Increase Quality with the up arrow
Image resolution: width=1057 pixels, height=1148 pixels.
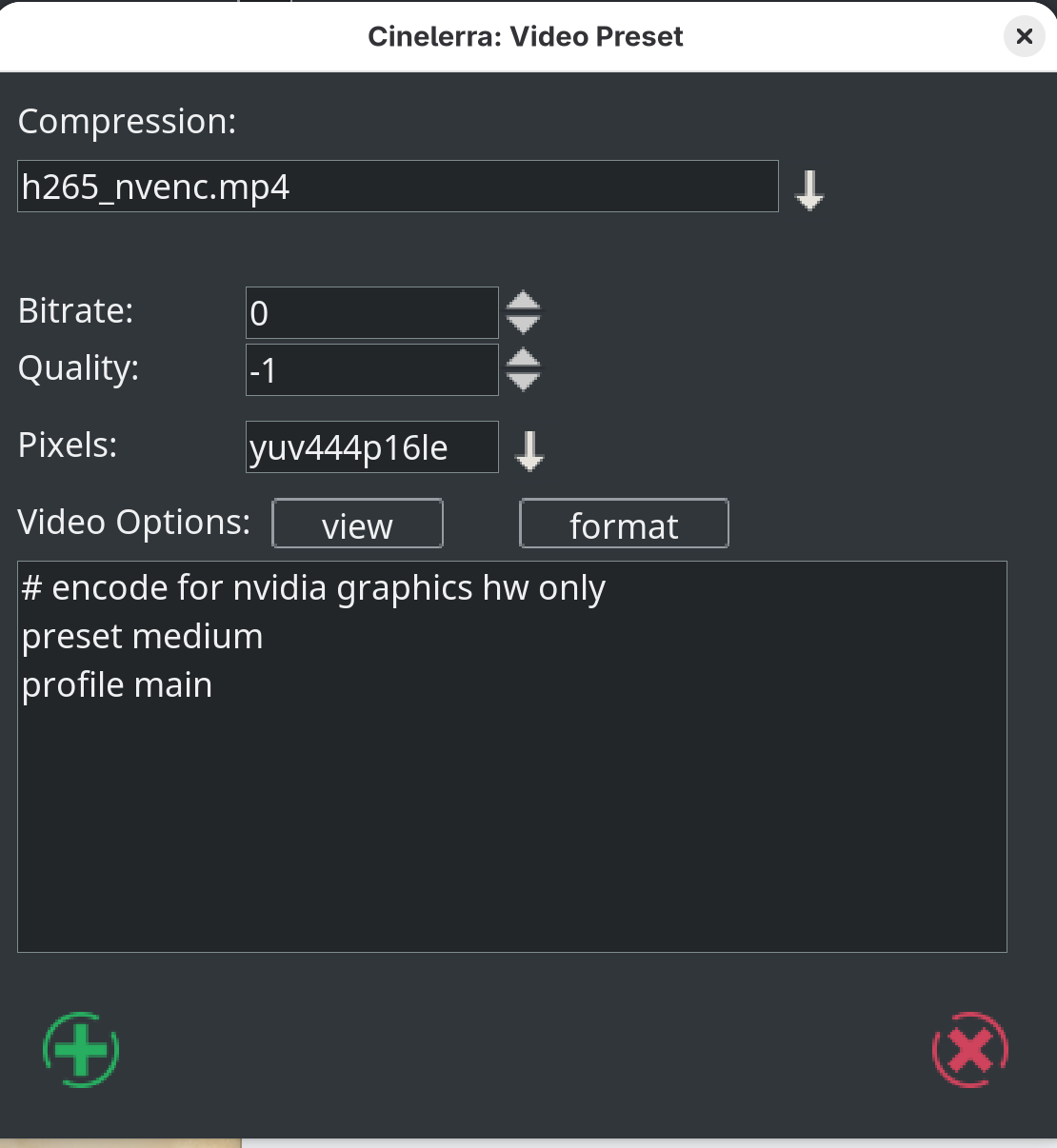(x=523, y=359)
